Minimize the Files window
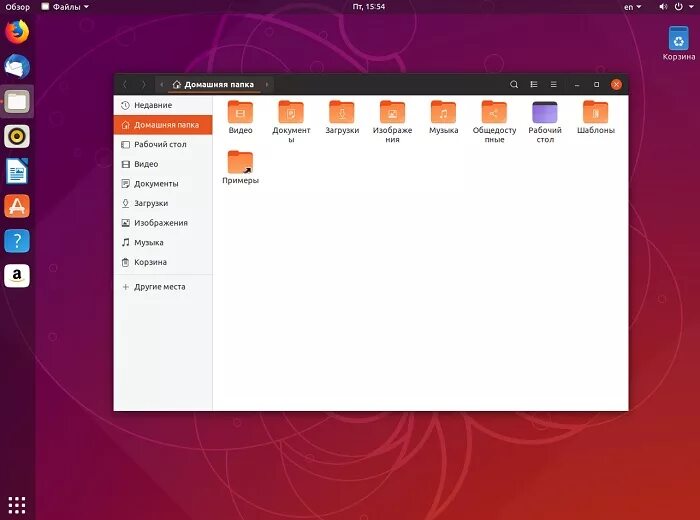This screenshot has width=700, height=520. click(x=577, y=84)
